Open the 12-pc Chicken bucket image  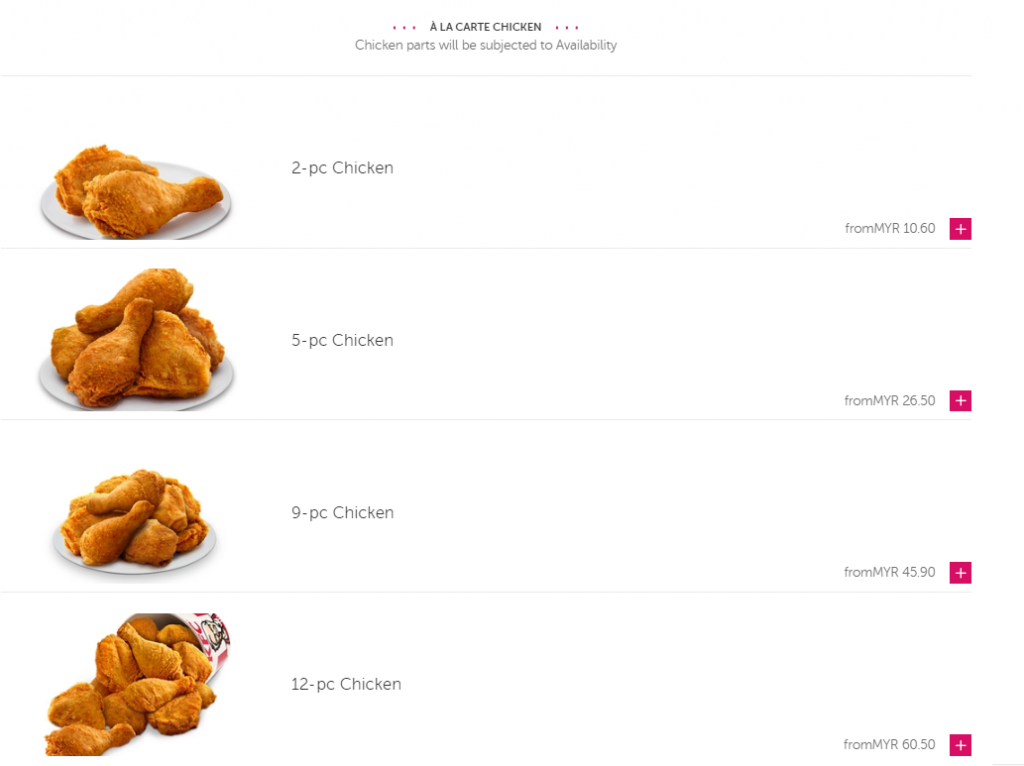[x=137, y=684]
